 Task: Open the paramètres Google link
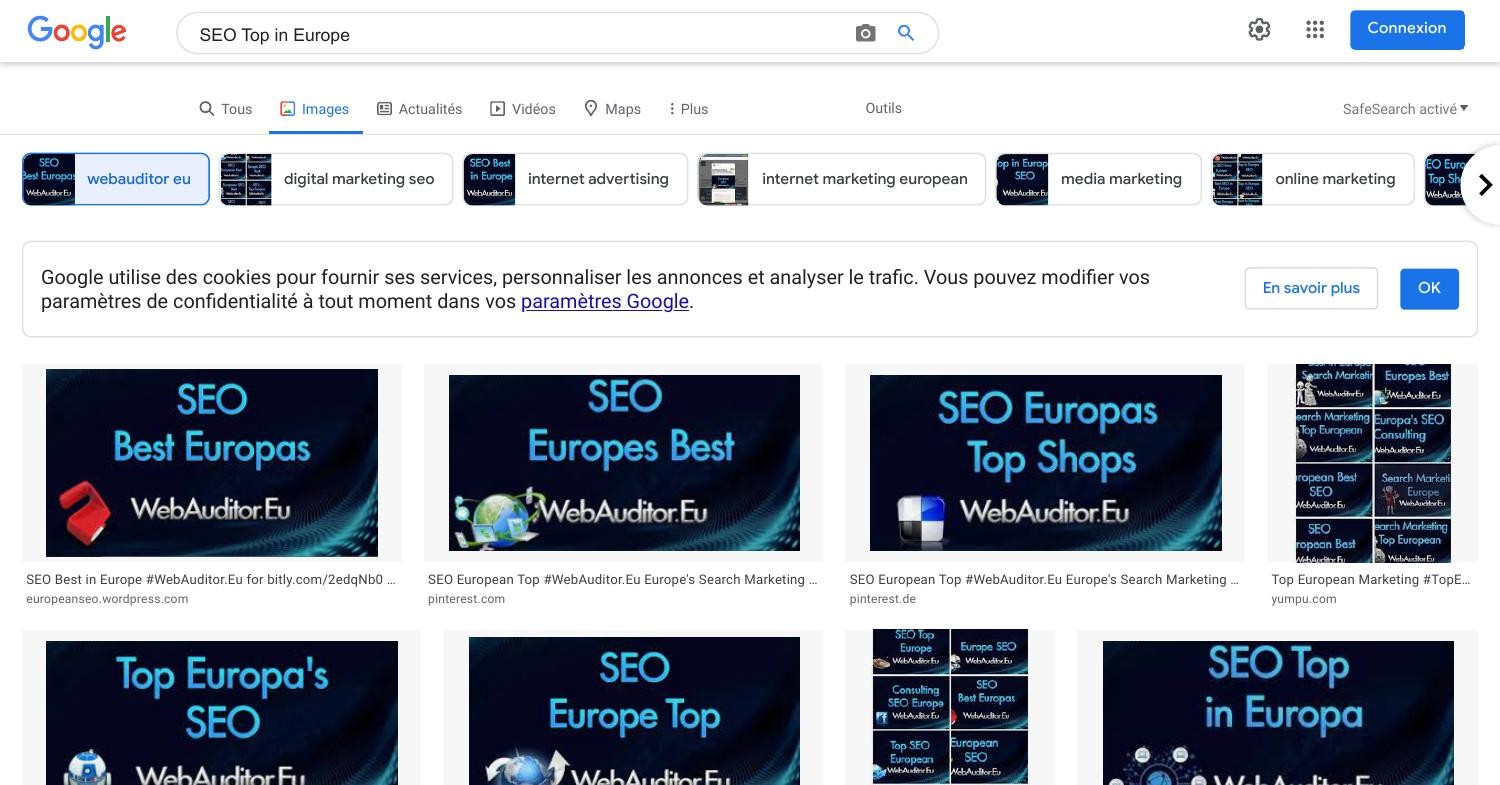(604, 301)
